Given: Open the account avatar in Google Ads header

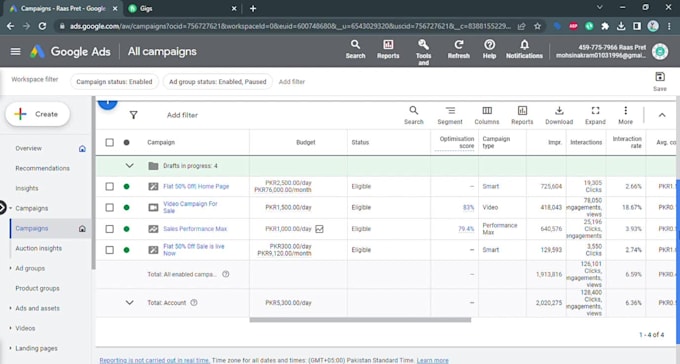Looking at the screenshot, I should 660,51.
